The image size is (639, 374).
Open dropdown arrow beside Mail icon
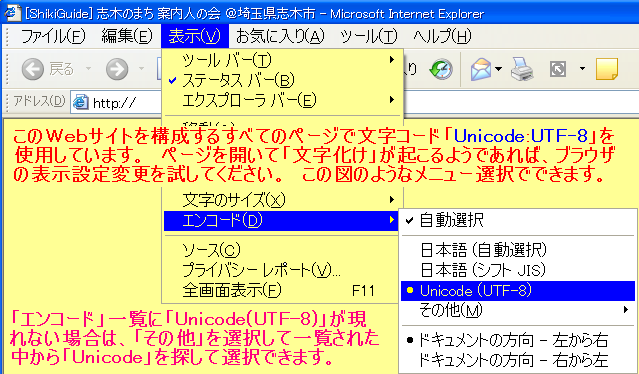click(x=498, y=69)
